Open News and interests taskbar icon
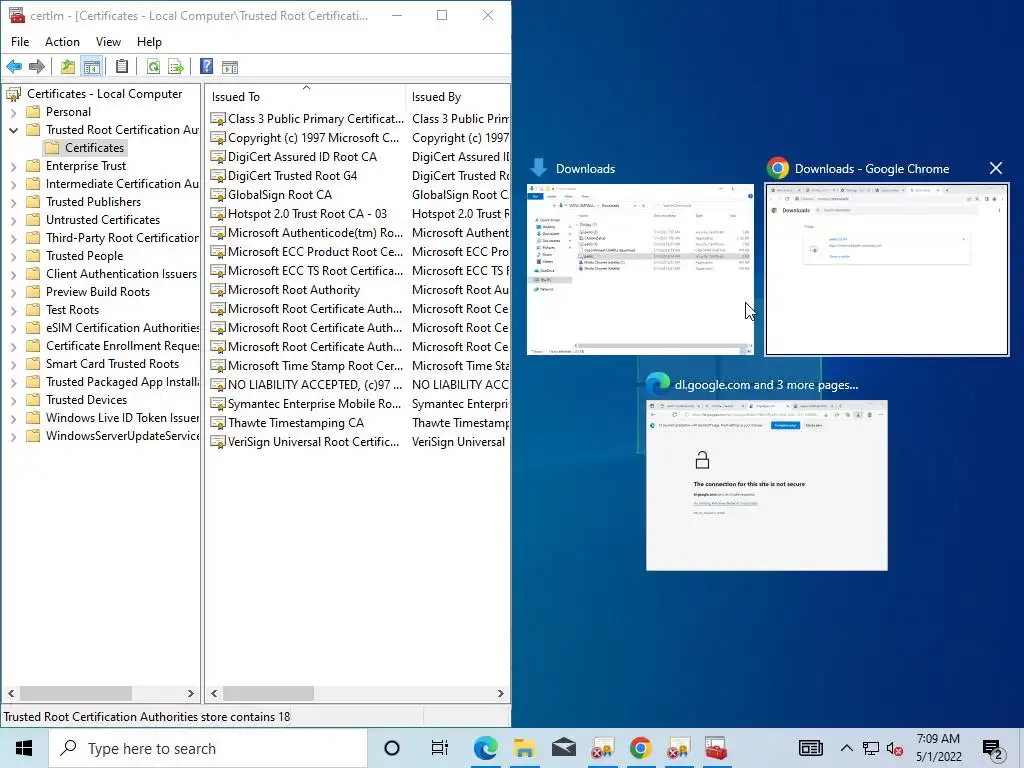 [810, 748]
